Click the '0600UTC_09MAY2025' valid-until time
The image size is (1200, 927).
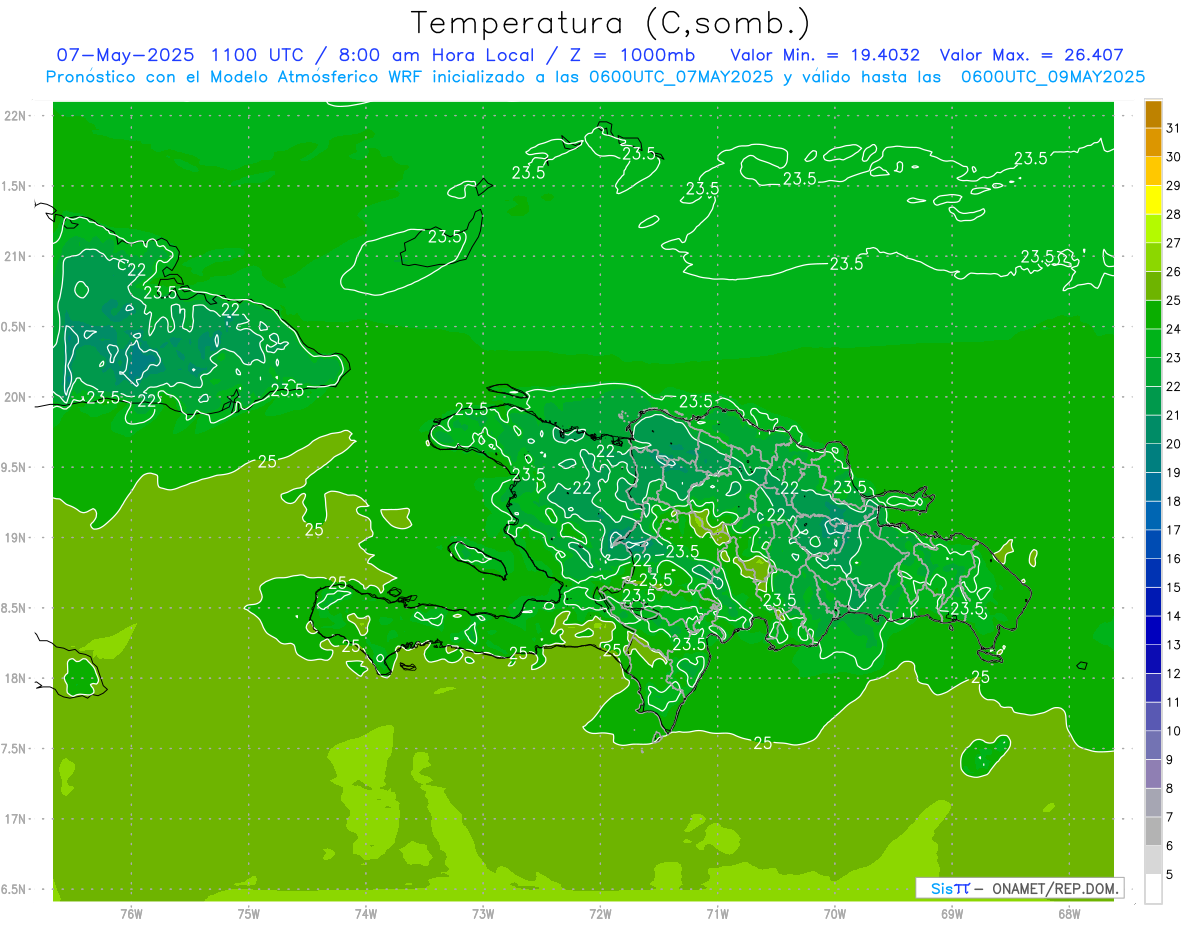[1052, 77]
